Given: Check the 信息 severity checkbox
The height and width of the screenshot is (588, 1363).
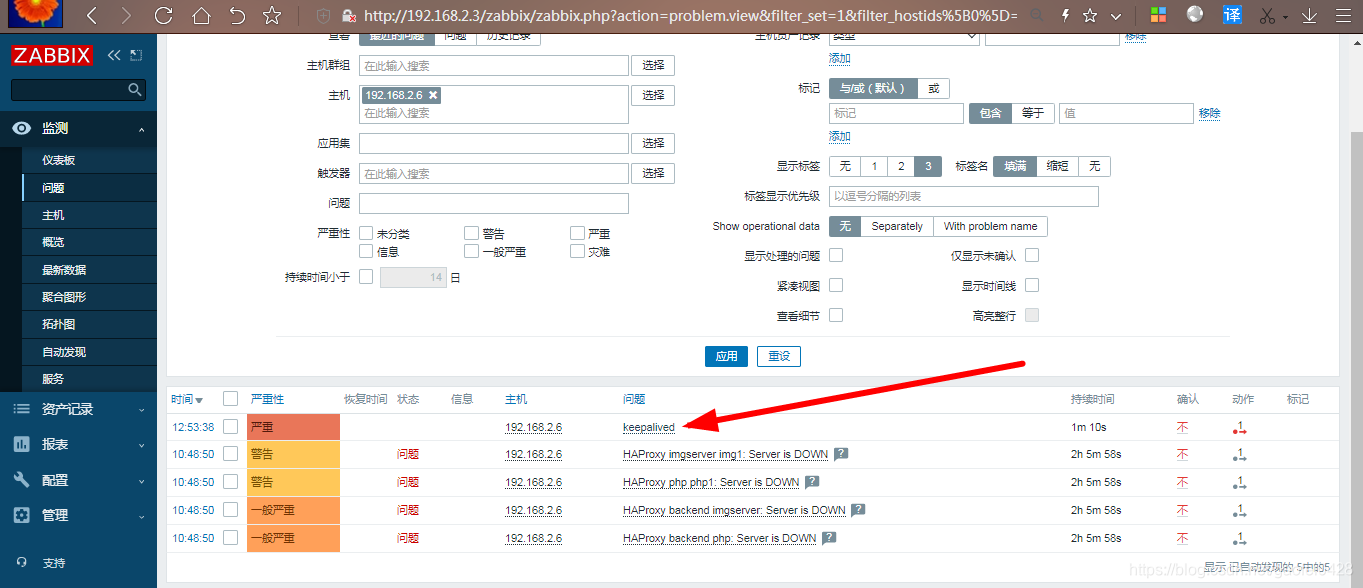Looking at the screenshot, I should (366, 251).
